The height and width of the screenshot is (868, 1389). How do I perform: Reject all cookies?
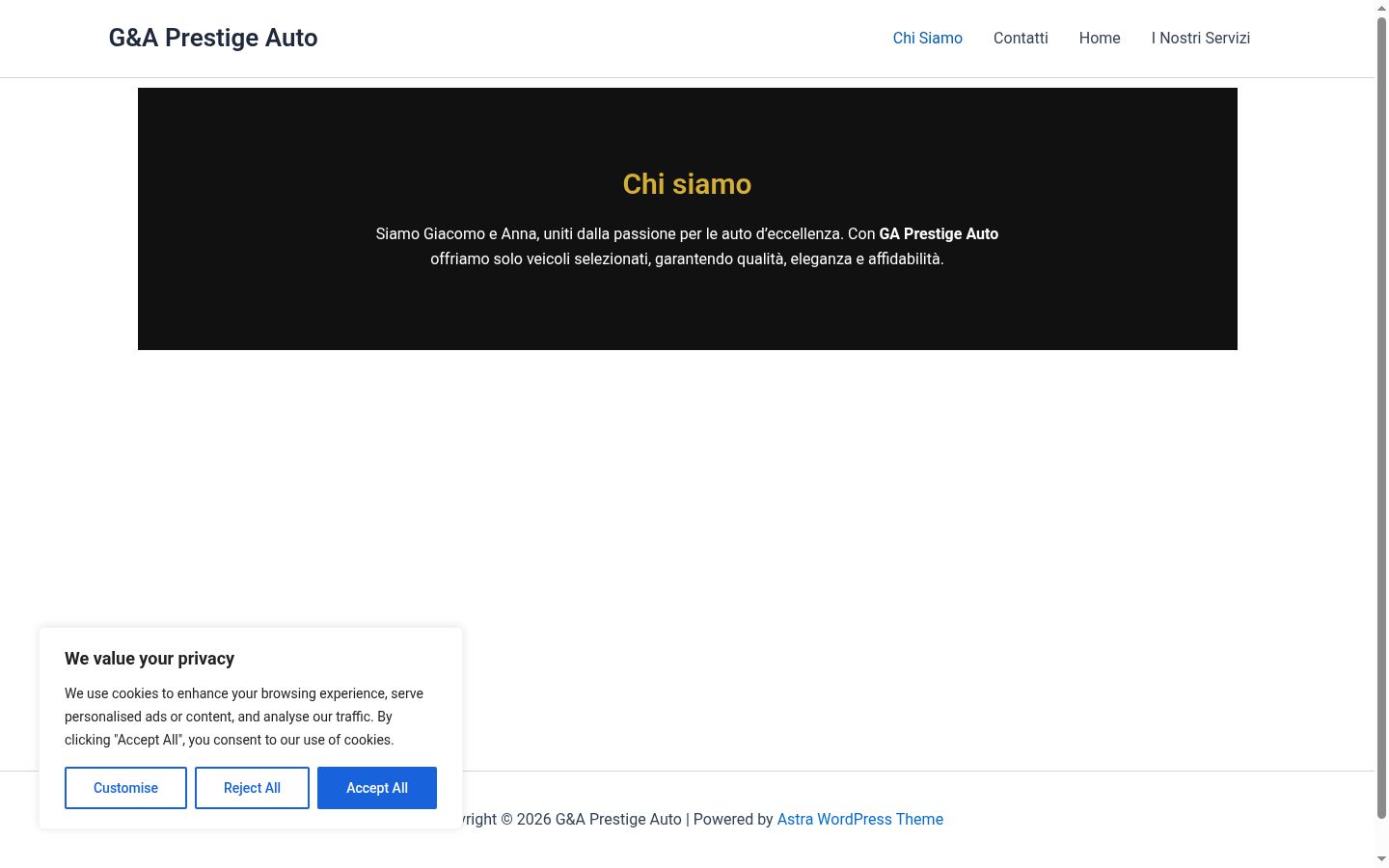pos(252,788)
